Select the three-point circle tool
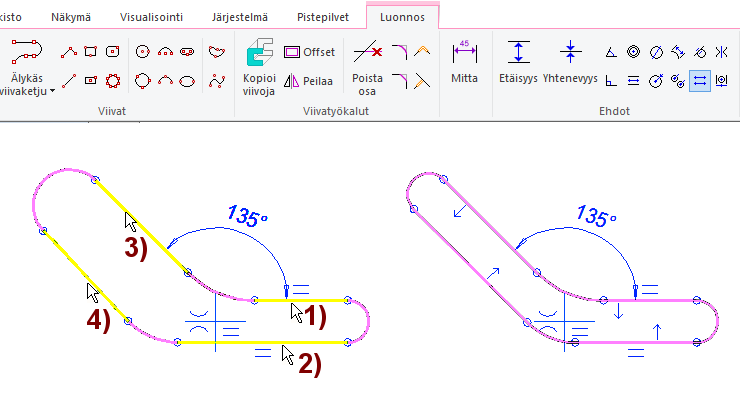 pyautogui.click(x=143, y=81)
